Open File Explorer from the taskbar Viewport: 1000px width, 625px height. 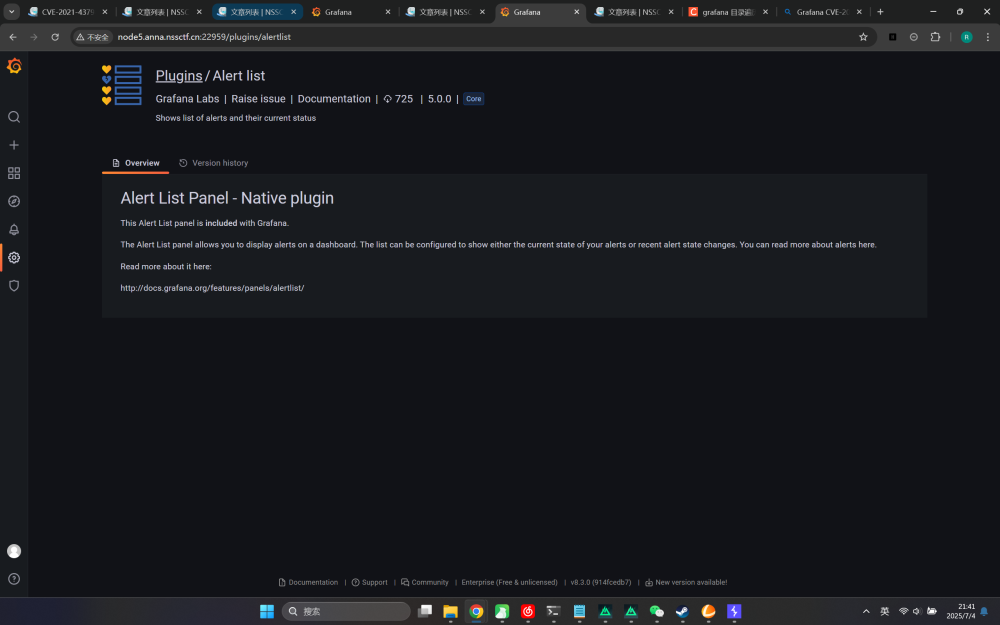point(450,611)
